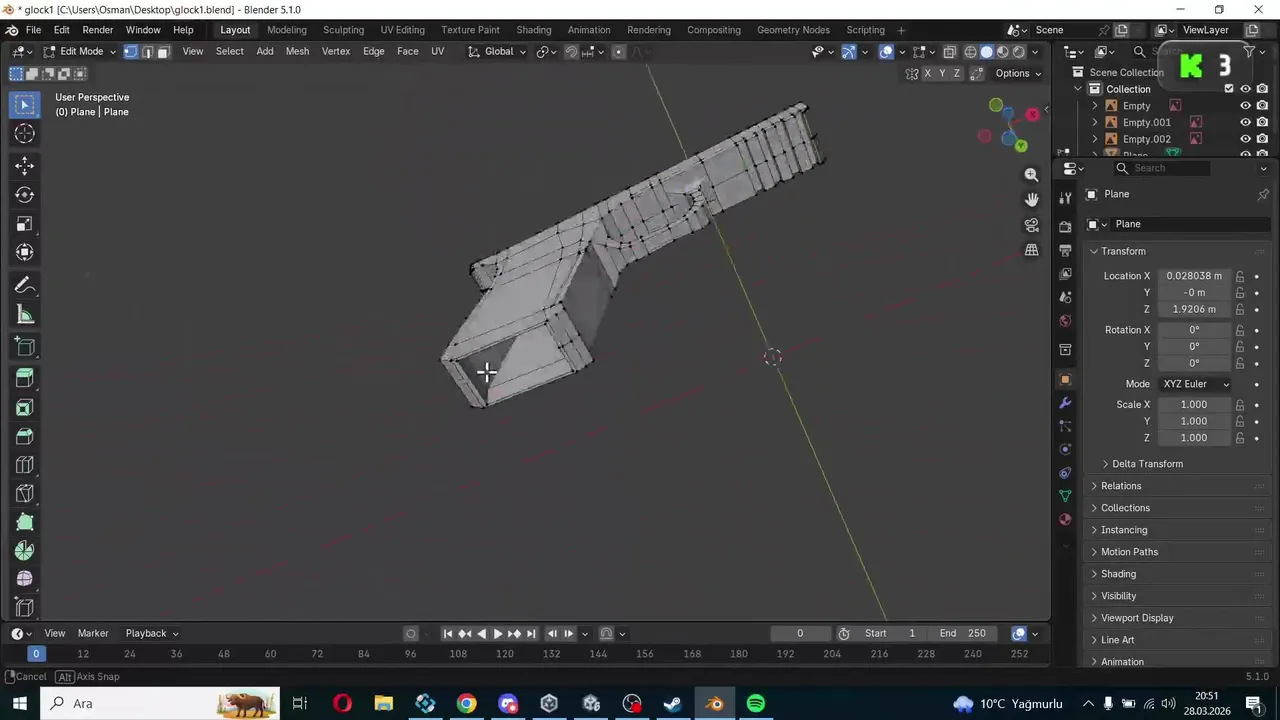Switch to the Modeling workspace tab
Viewport: 1280px width, 720px height.
tap(287, 30)
